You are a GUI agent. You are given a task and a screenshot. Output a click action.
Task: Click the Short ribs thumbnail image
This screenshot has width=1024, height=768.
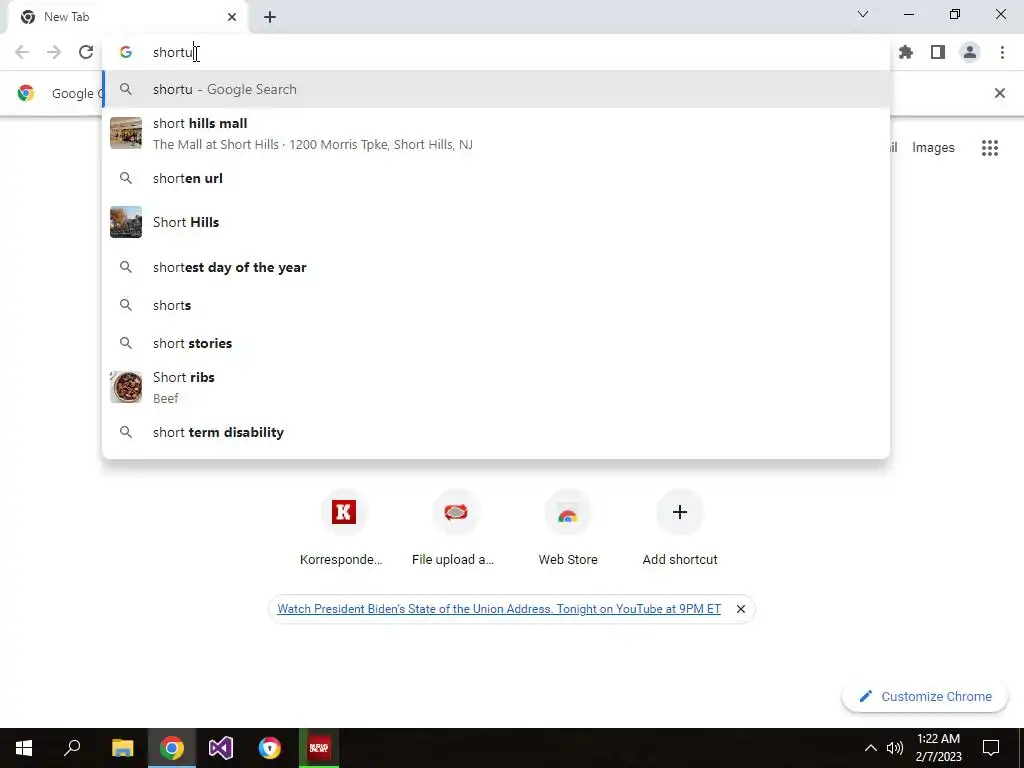click(x=126, y=387)
